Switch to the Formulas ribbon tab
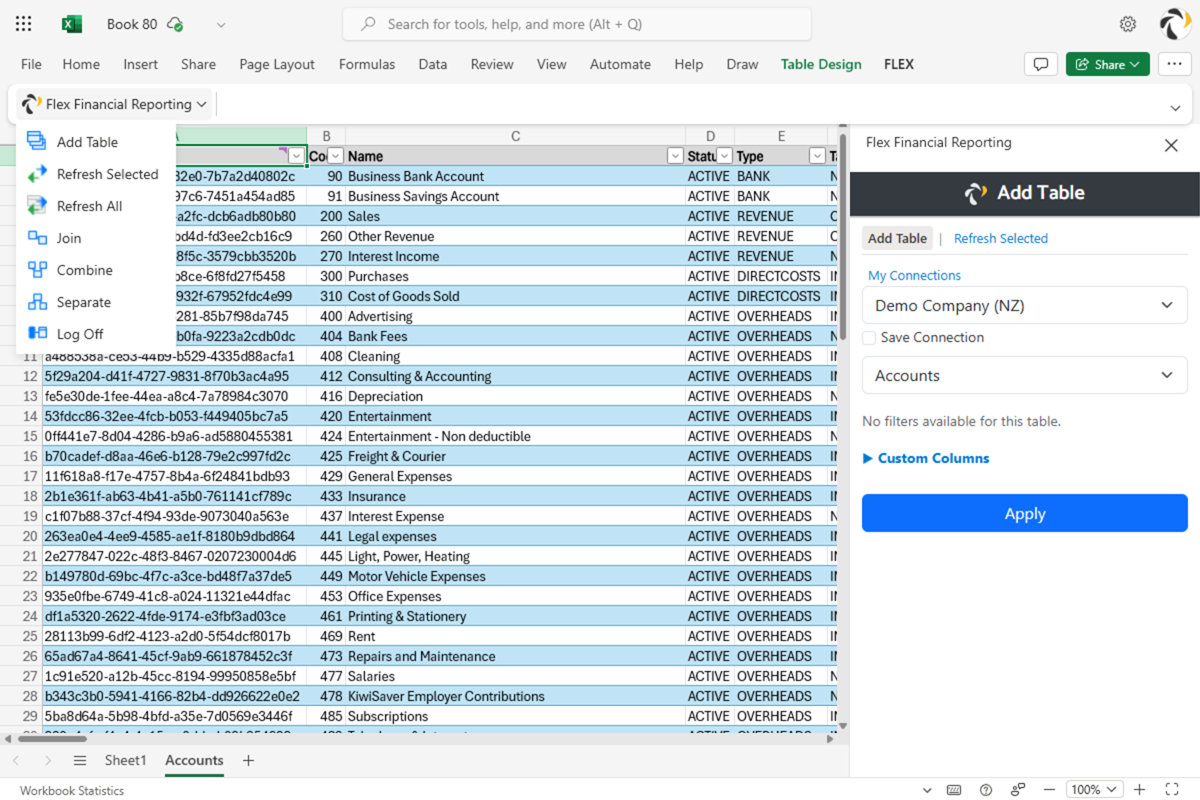This screenshot has width=1200, height=800. point(367,64)
